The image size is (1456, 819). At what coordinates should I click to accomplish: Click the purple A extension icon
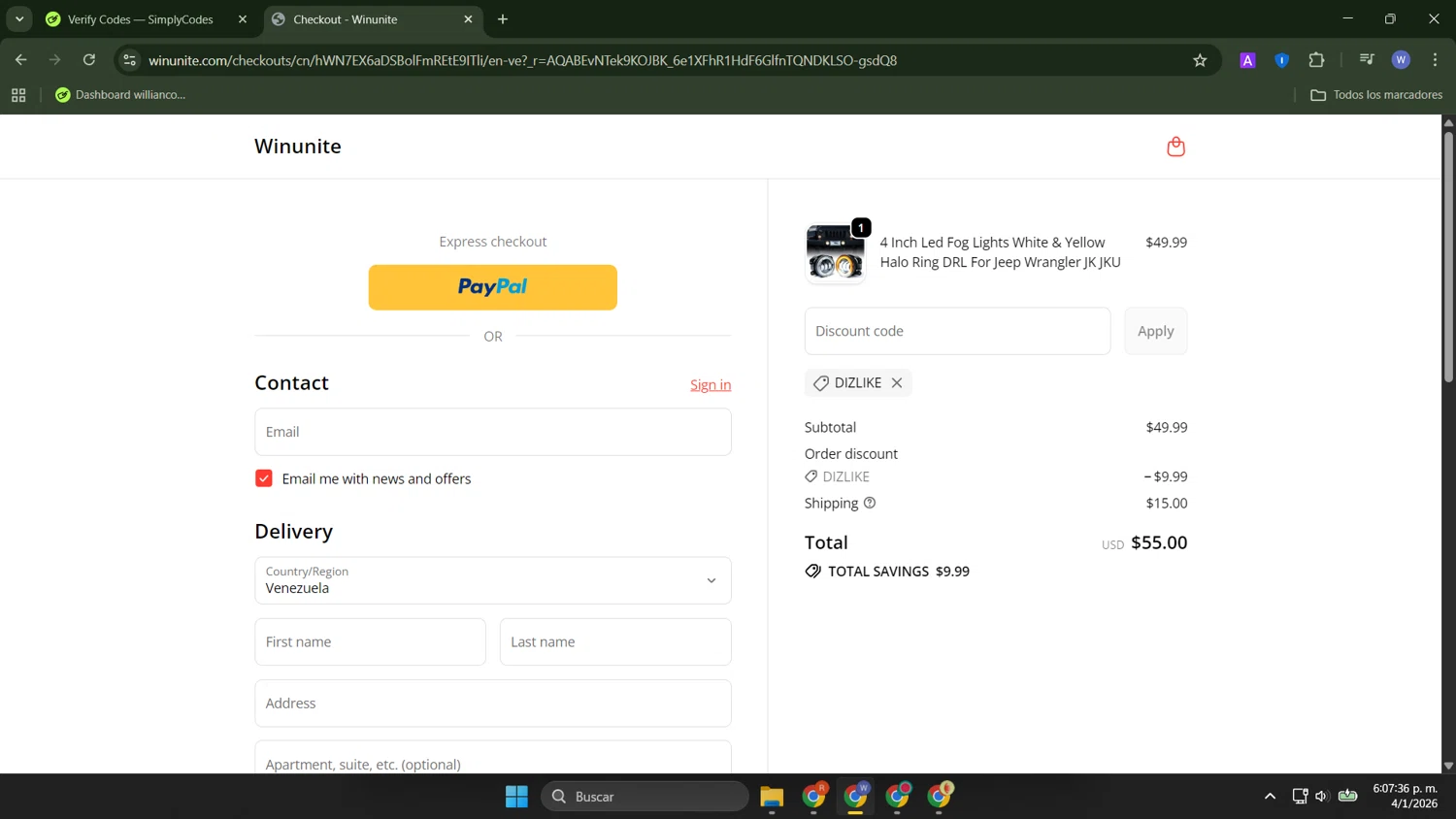[1247, 60]
